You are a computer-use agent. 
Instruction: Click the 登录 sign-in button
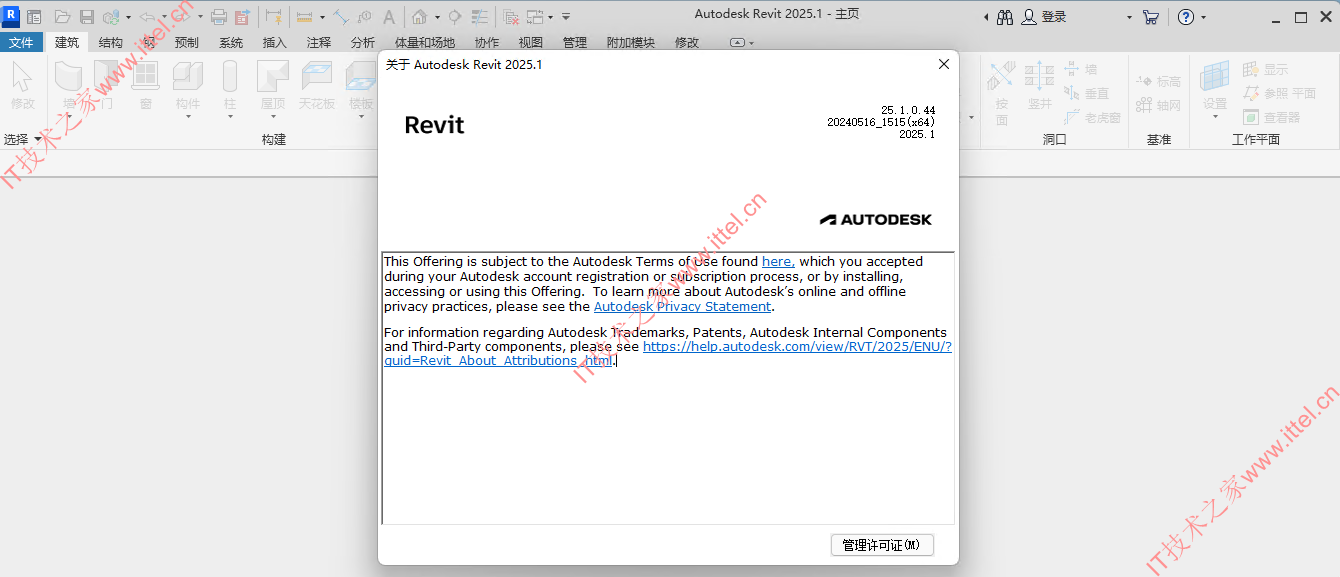(x=1045, y=17)
